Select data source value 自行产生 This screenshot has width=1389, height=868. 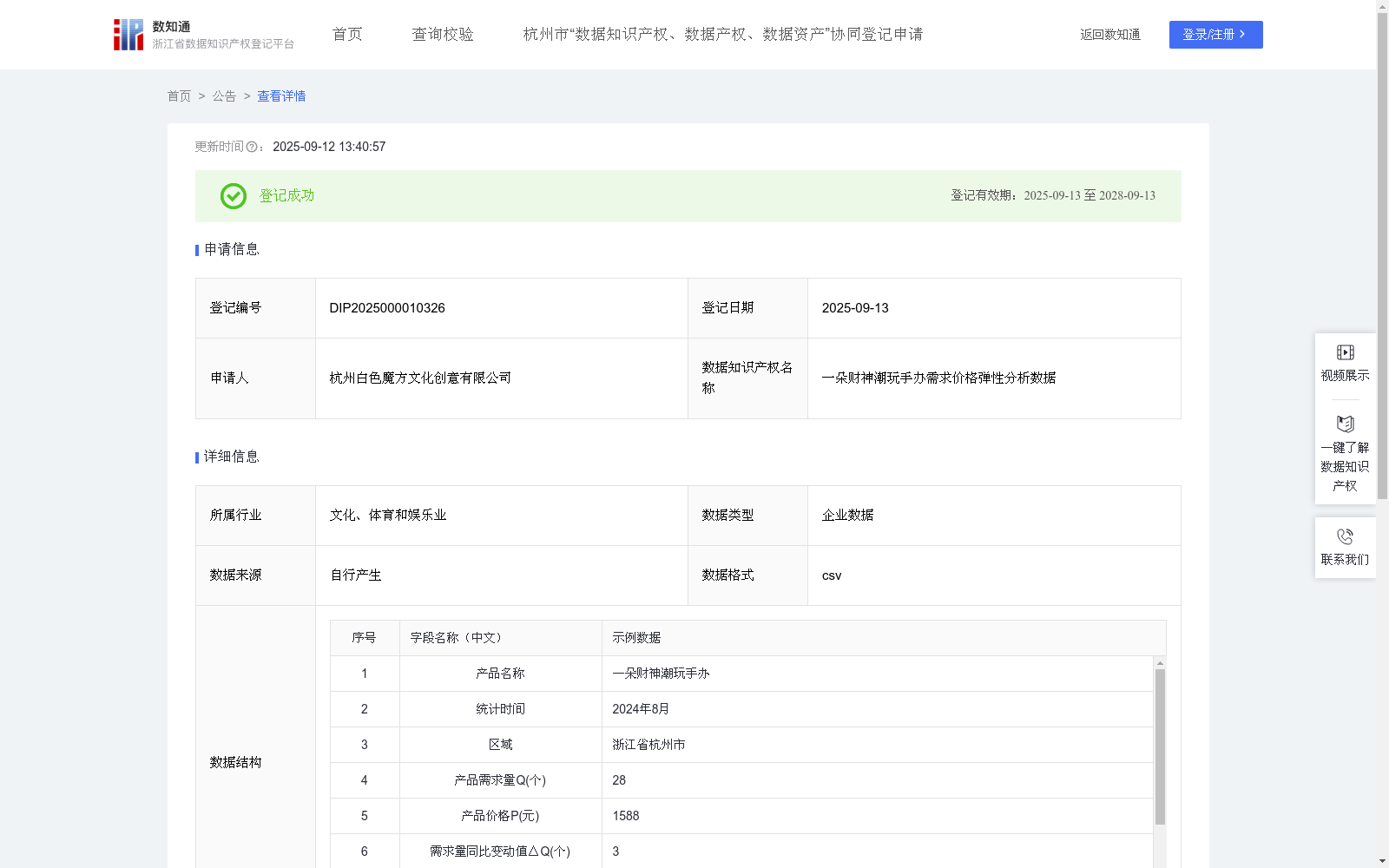pyautogui.click(x=356, y=575)
